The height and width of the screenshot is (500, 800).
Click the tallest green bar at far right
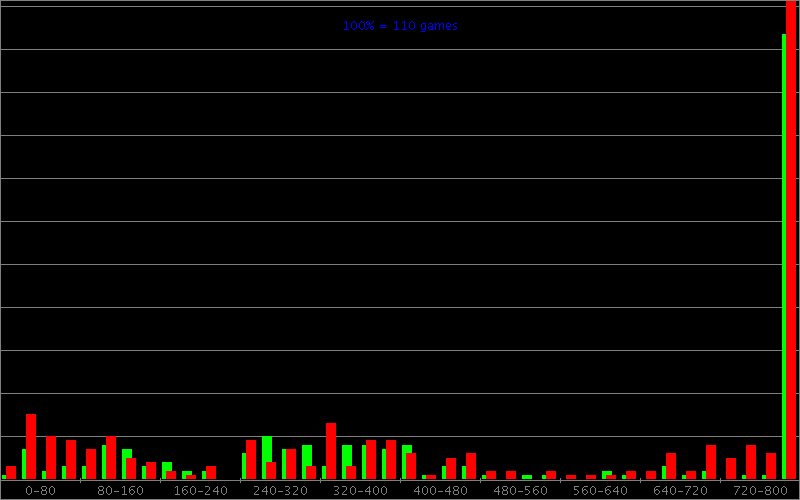point(784,257)
